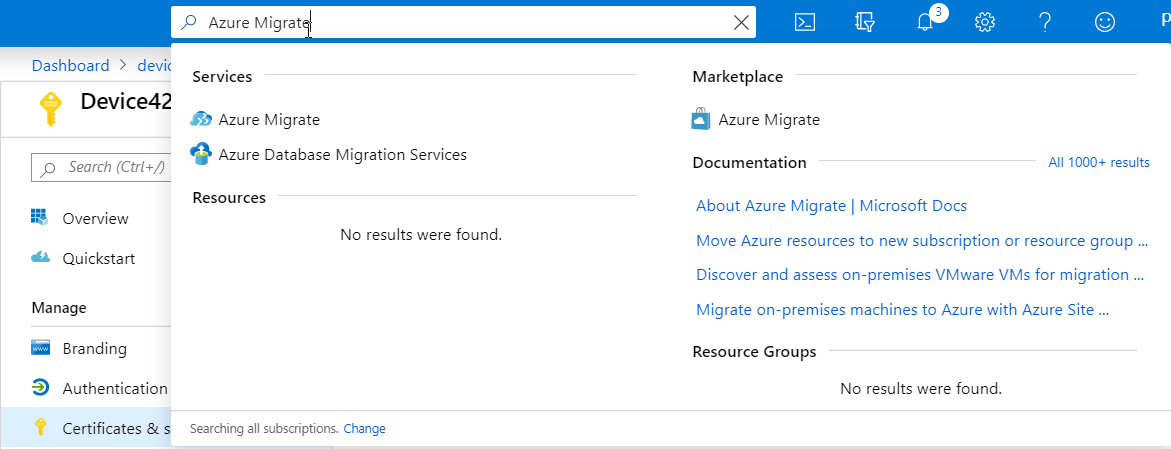The height and width of the screenshot is (449, 1171).
Task: Open Directory and subscription filter icon
Action: [x=865, y=22]
